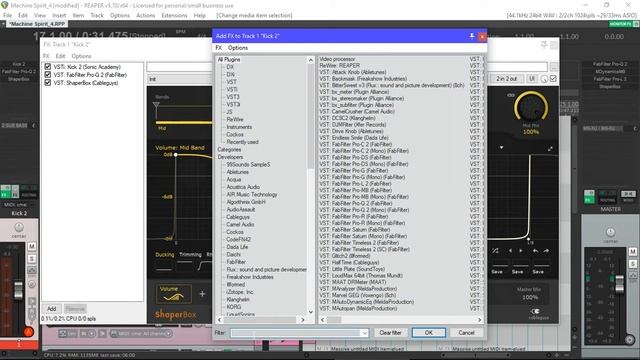Select the Volume shaper module icon
Viewport: 640px width, 360px height.
[x=174, y=294]
